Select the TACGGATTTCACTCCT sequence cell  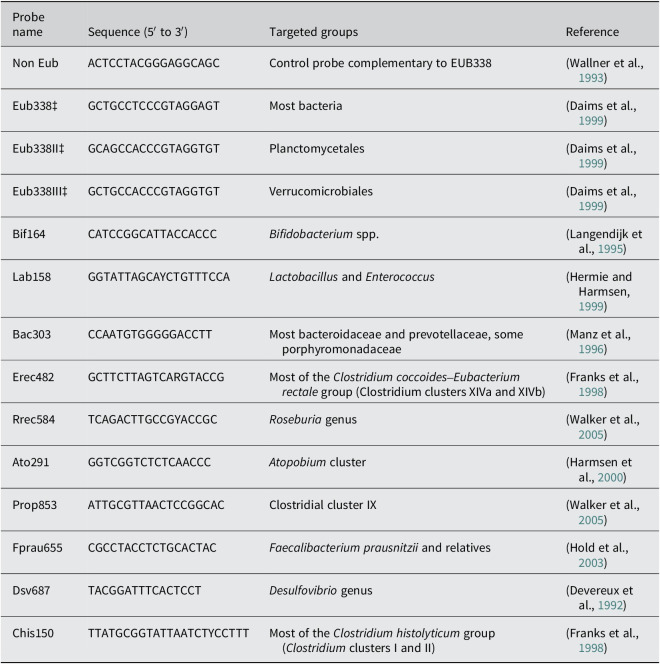[x=144, y=591]
